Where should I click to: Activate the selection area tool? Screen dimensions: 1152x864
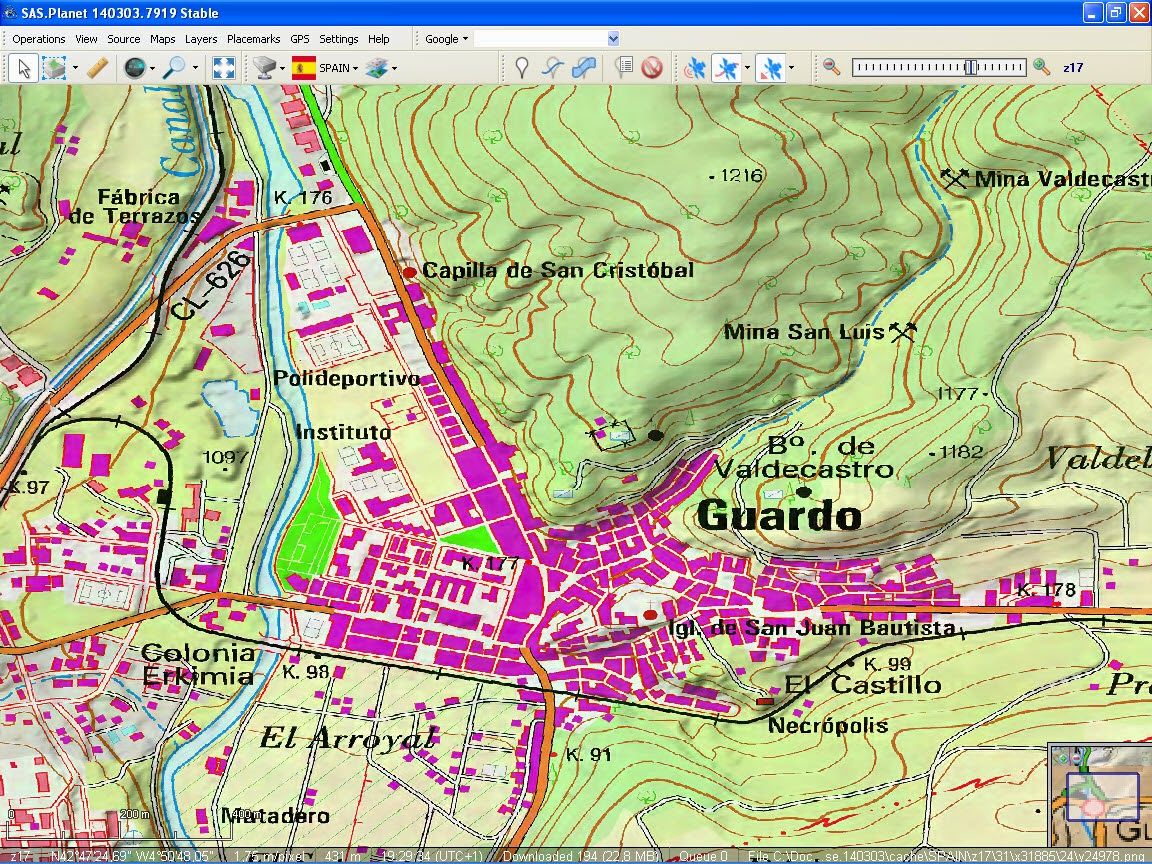coord(54,68)
